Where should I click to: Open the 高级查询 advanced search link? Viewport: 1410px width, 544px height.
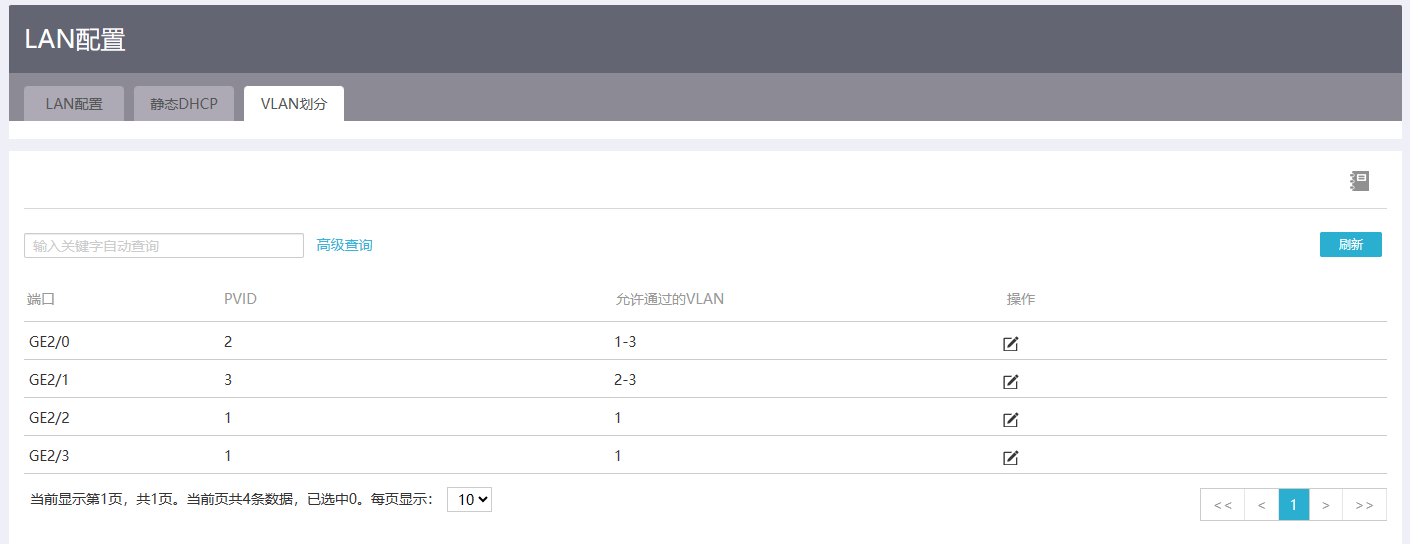tap(344, 245)
